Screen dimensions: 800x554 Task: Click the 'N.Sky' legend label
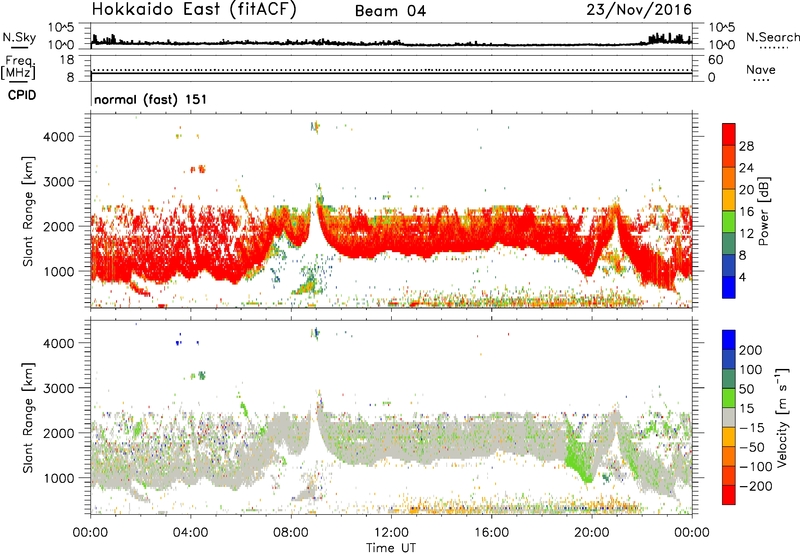click(x=19, y=38)
